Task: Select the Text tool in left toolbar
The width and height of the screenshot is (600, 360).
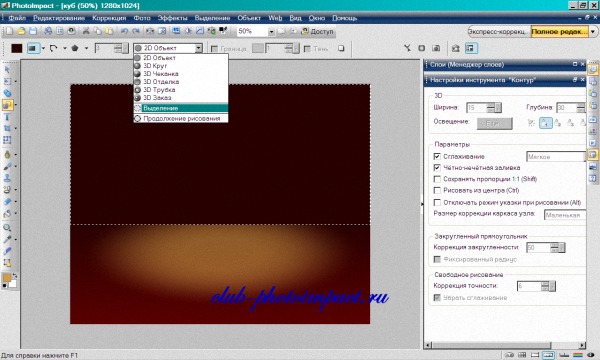Action: coord(7,117)
